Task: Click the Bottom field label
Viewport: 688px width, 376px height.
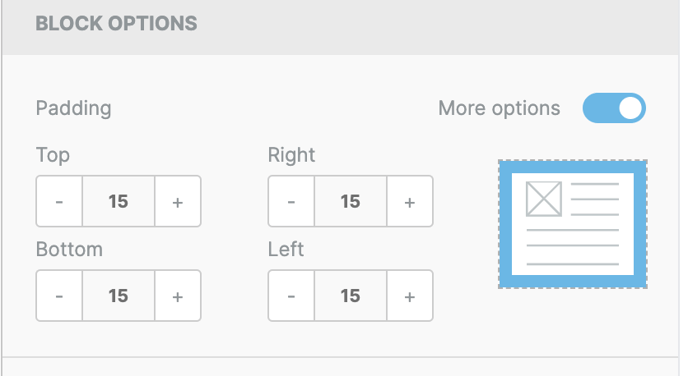Action: click(x=69, y=249)
